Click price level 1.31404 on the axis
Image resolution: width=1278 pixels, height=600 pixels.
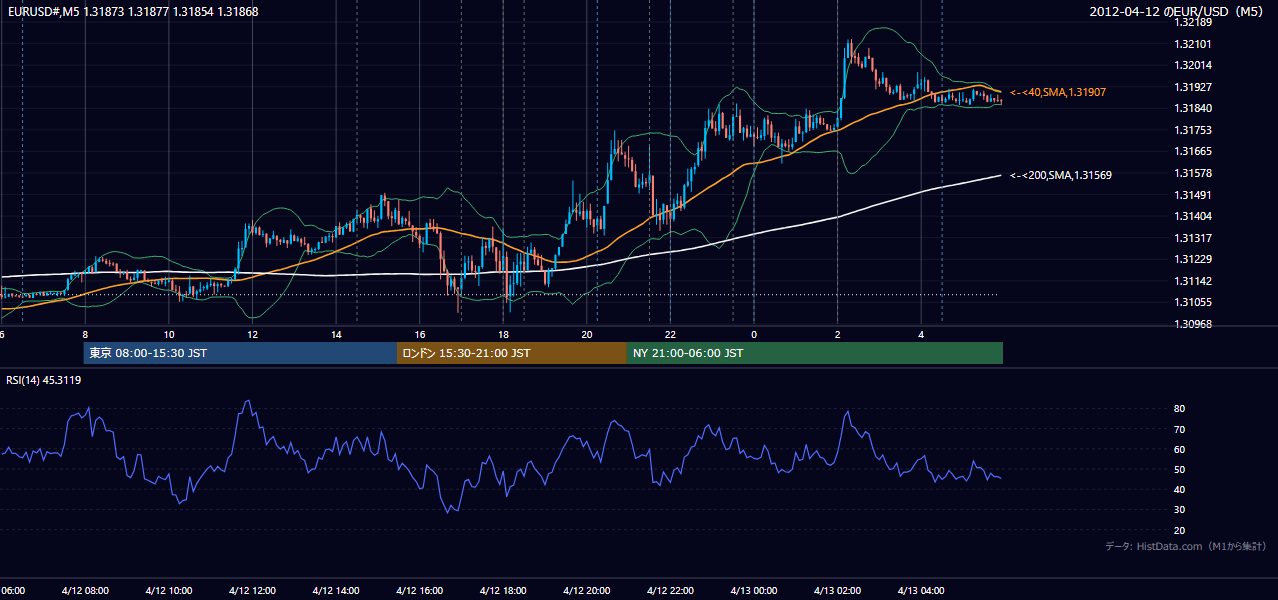point(1193,216)
